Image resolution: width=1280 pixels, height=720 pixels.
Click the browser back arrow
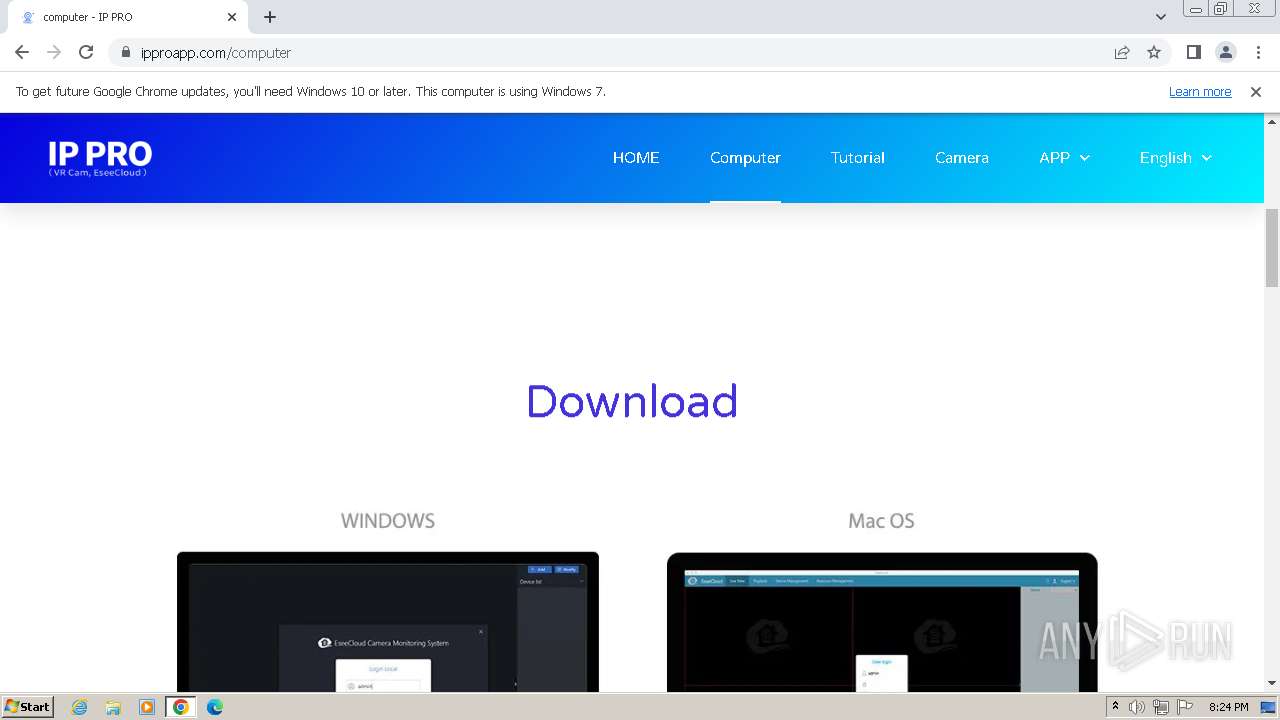tap(22, 52)
